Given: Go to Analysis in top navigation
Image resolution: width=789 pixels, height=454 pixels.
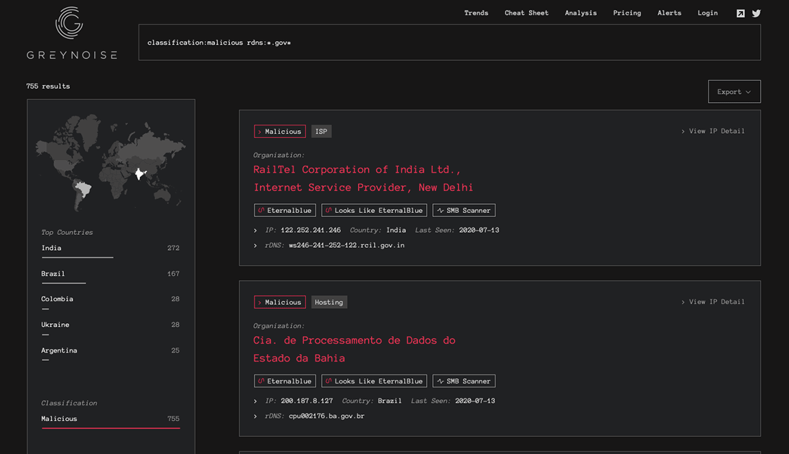Looking at the screenshot, I should pos(581,13).
